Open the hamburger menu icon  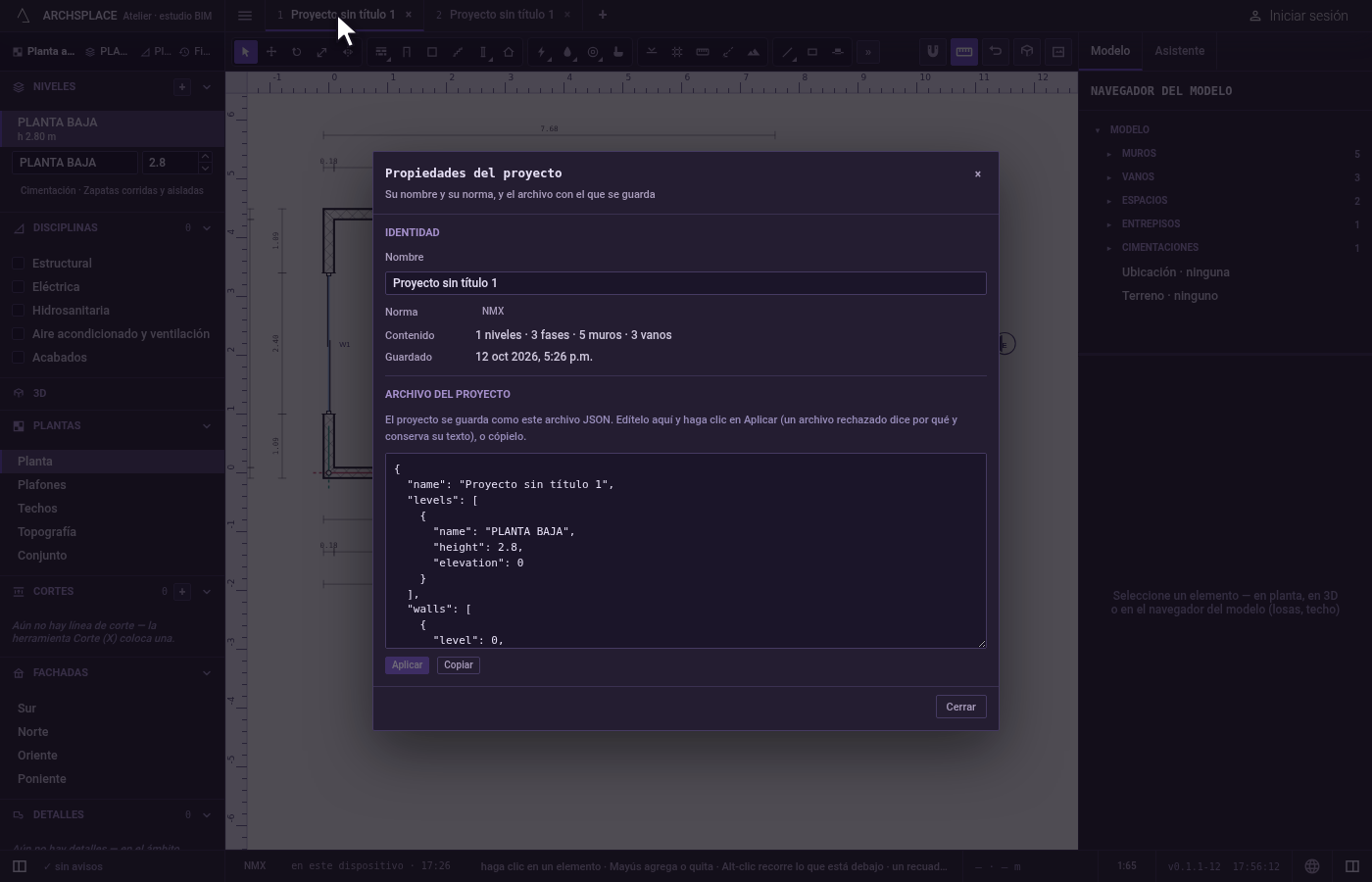[245, 15]
